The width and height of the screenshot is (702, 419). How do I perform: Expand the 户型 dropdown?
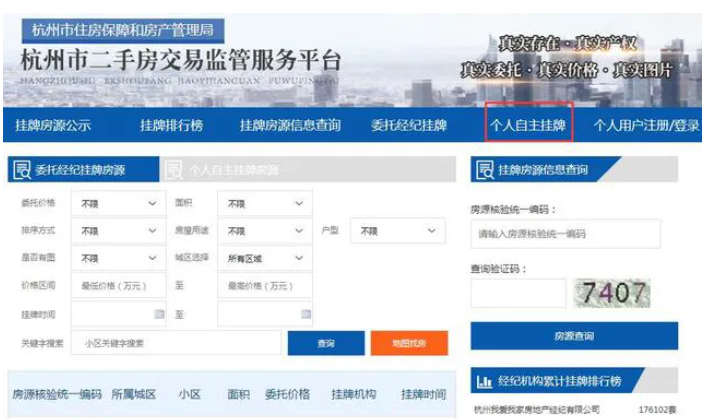[x=398, y=231]
